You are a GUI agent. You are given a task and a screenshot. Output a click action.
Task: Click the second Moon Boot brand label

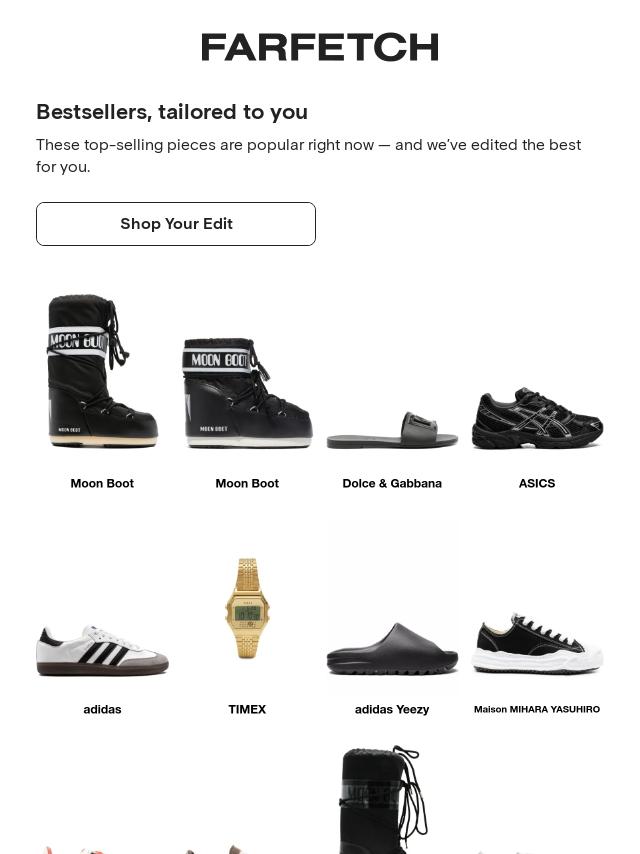point(247,483)
